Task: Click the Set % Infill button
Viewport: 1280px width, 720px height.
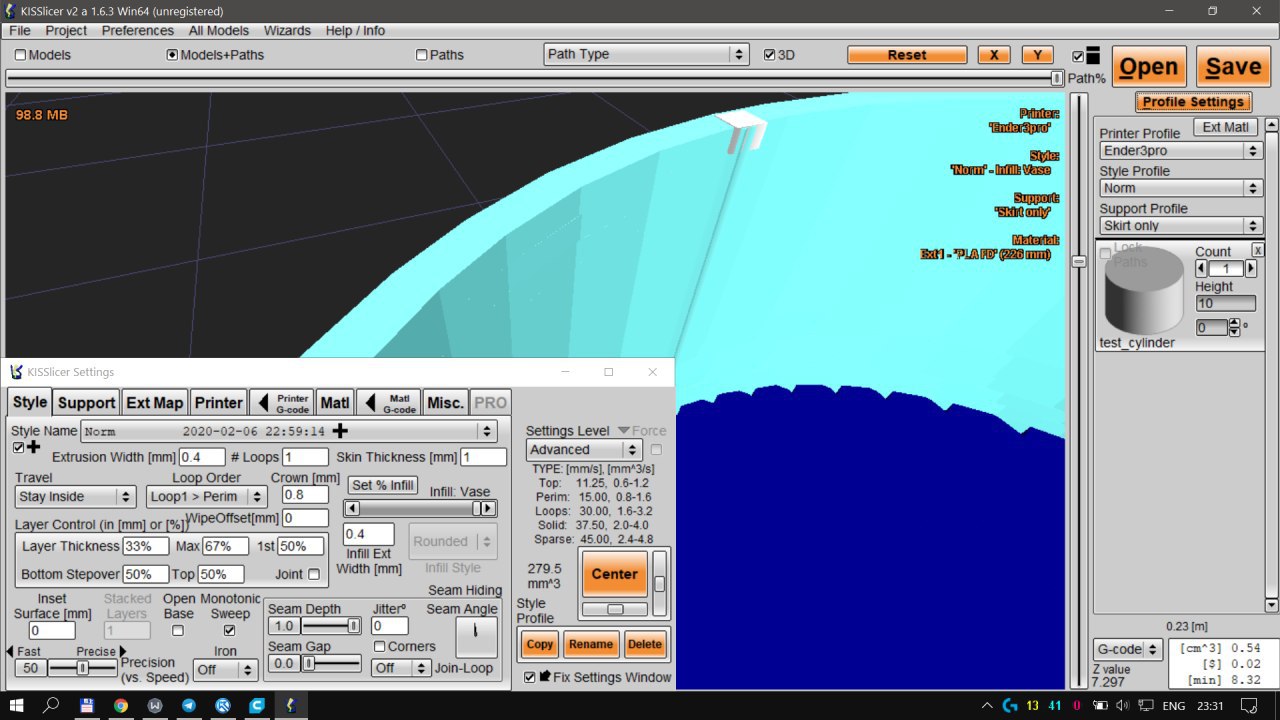Action: (383, 485)
